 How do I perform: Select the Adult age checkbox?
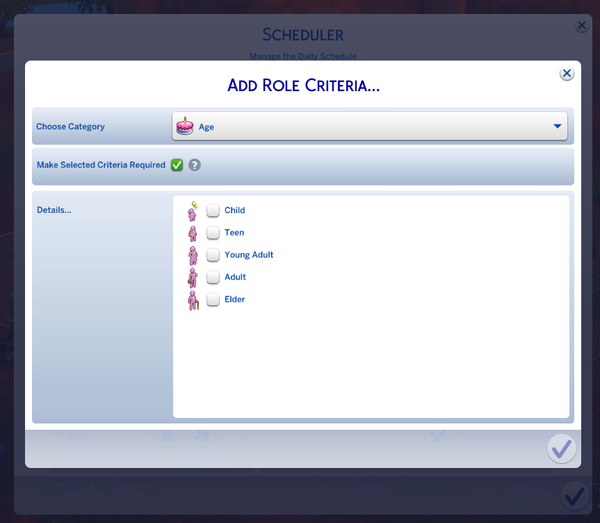(213, 277)
